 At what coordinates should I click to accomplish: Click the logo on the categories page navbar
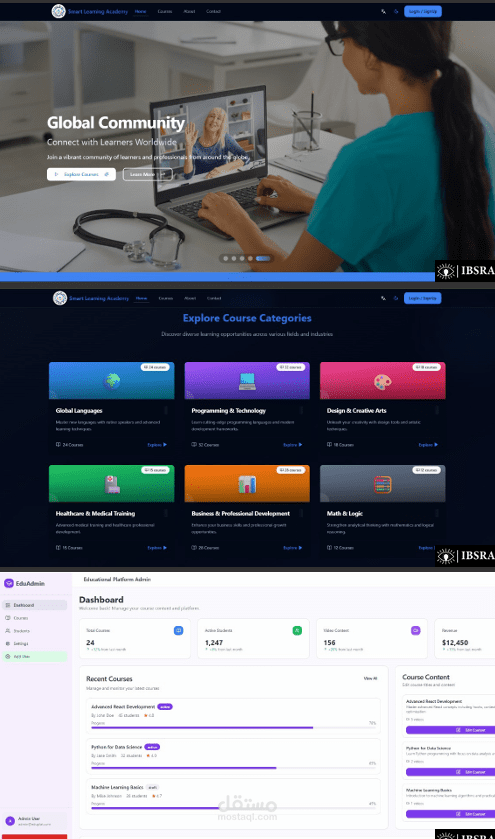(x=60, y=298)
